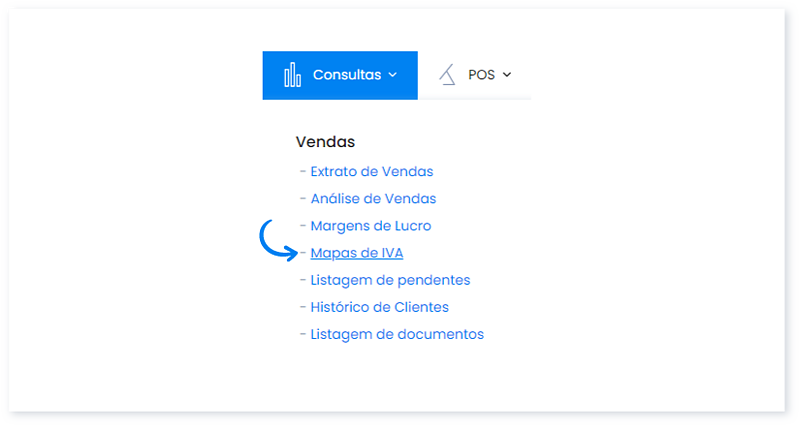Click the Vendas section heading

point(325,142)
